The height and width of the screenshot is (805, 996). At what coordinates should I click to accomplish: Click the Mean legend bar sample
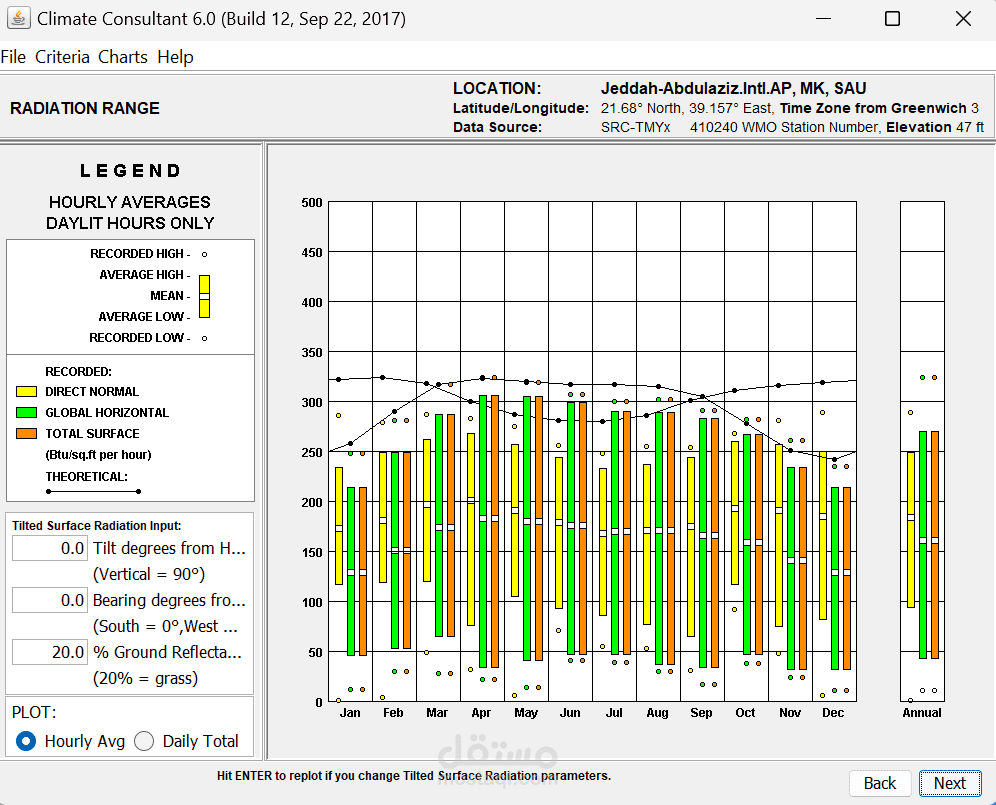pos(205,296)
